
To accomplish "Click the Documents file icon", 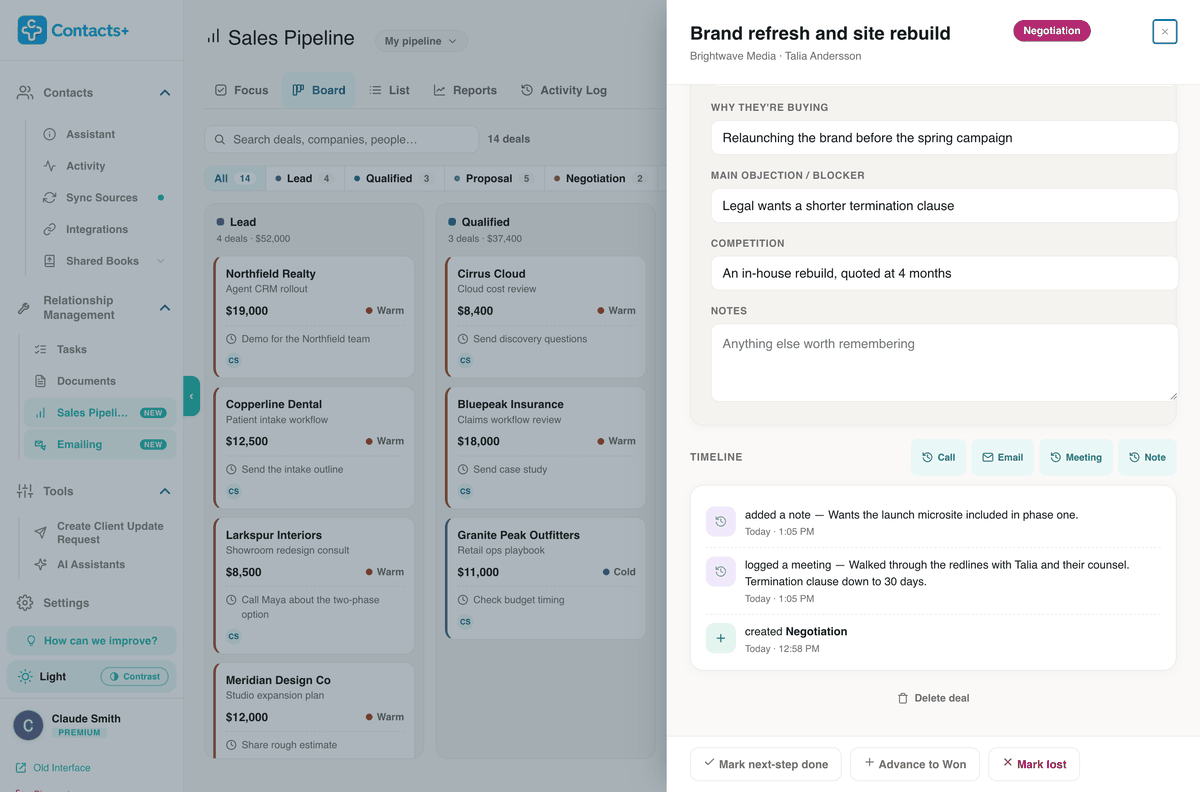I will click(40, 381).
